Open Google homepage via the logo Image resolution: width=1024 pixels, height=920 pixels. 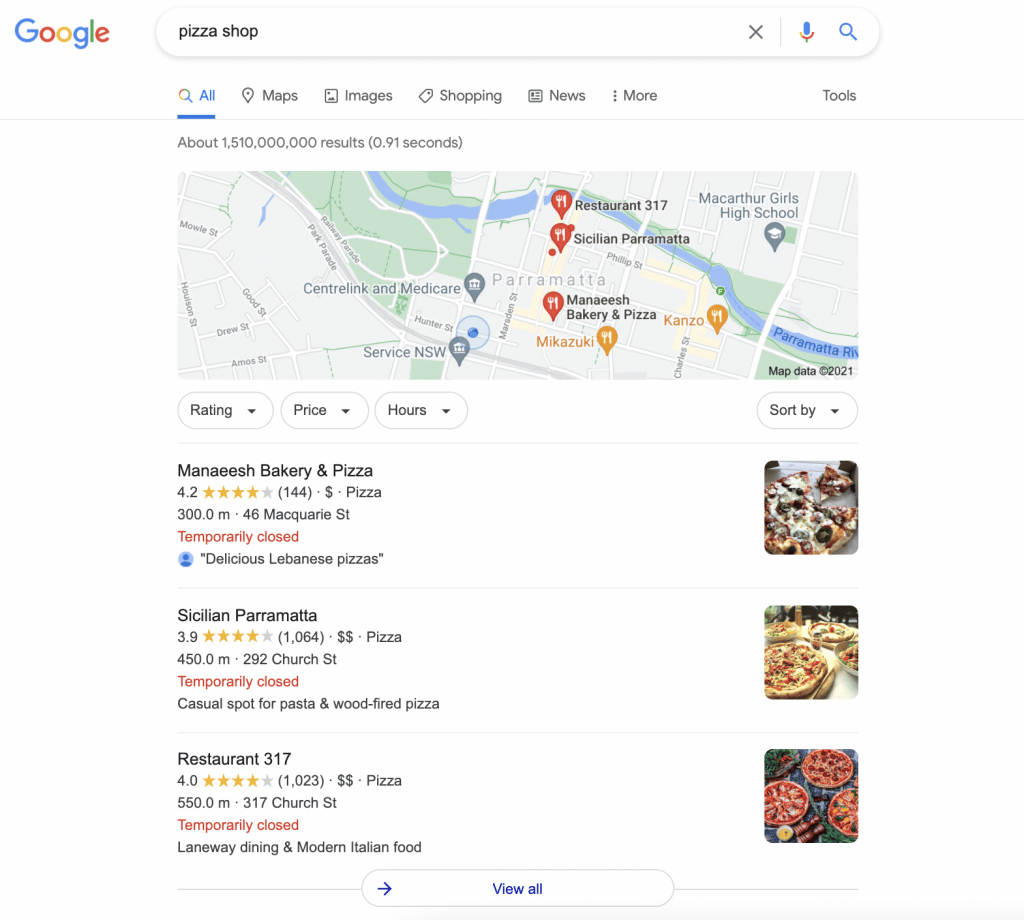(62, 33)
